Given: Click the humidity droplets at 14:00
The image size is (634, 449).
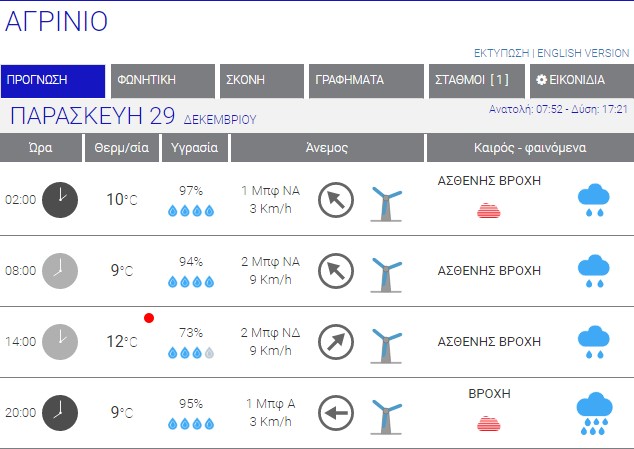Looking at the screenshot, I should pos(190,353).
